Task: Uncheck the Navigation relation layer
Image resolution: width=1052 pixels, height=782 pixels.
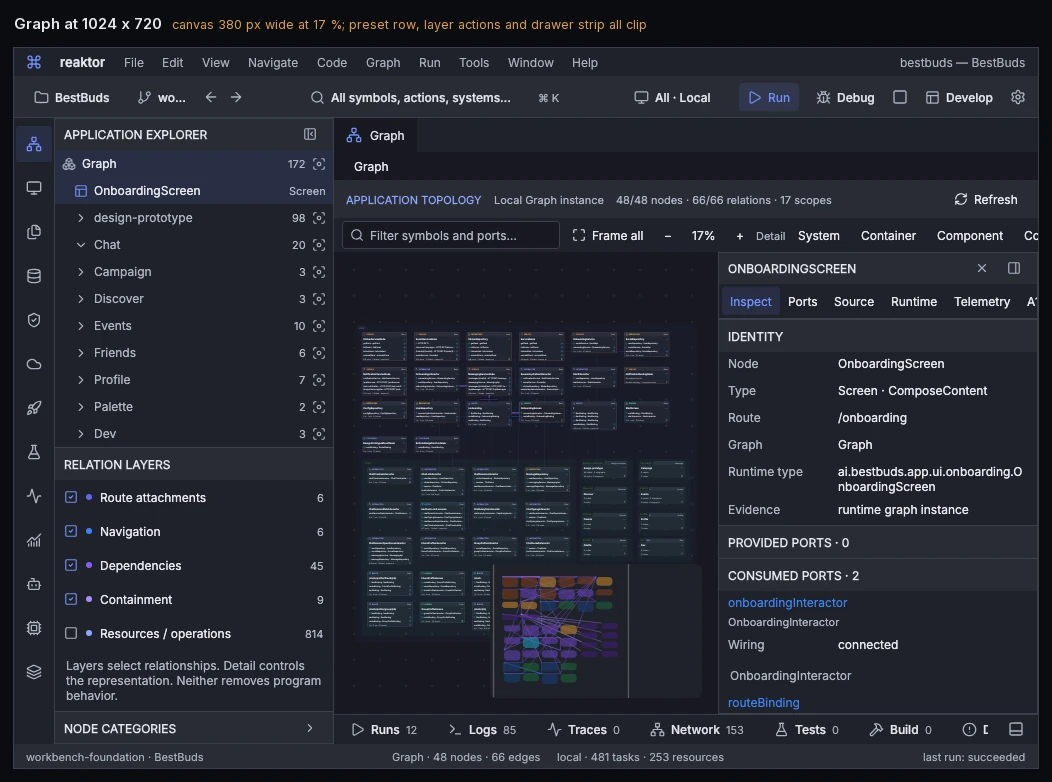Action: click(71, 531)
